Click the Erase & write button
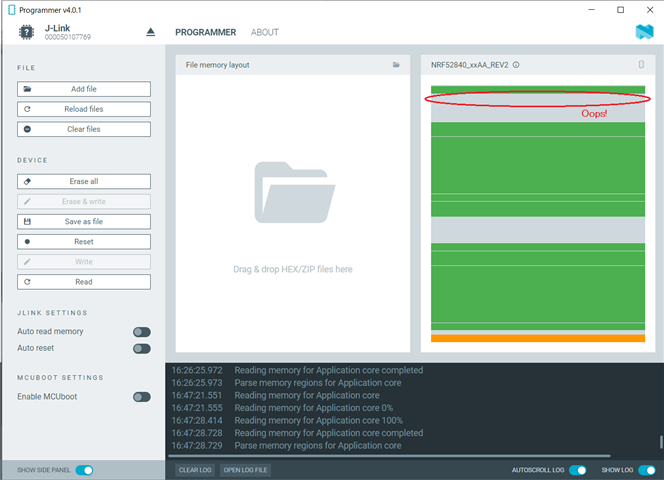Screen dimensions: 664x480 (84, 202)
